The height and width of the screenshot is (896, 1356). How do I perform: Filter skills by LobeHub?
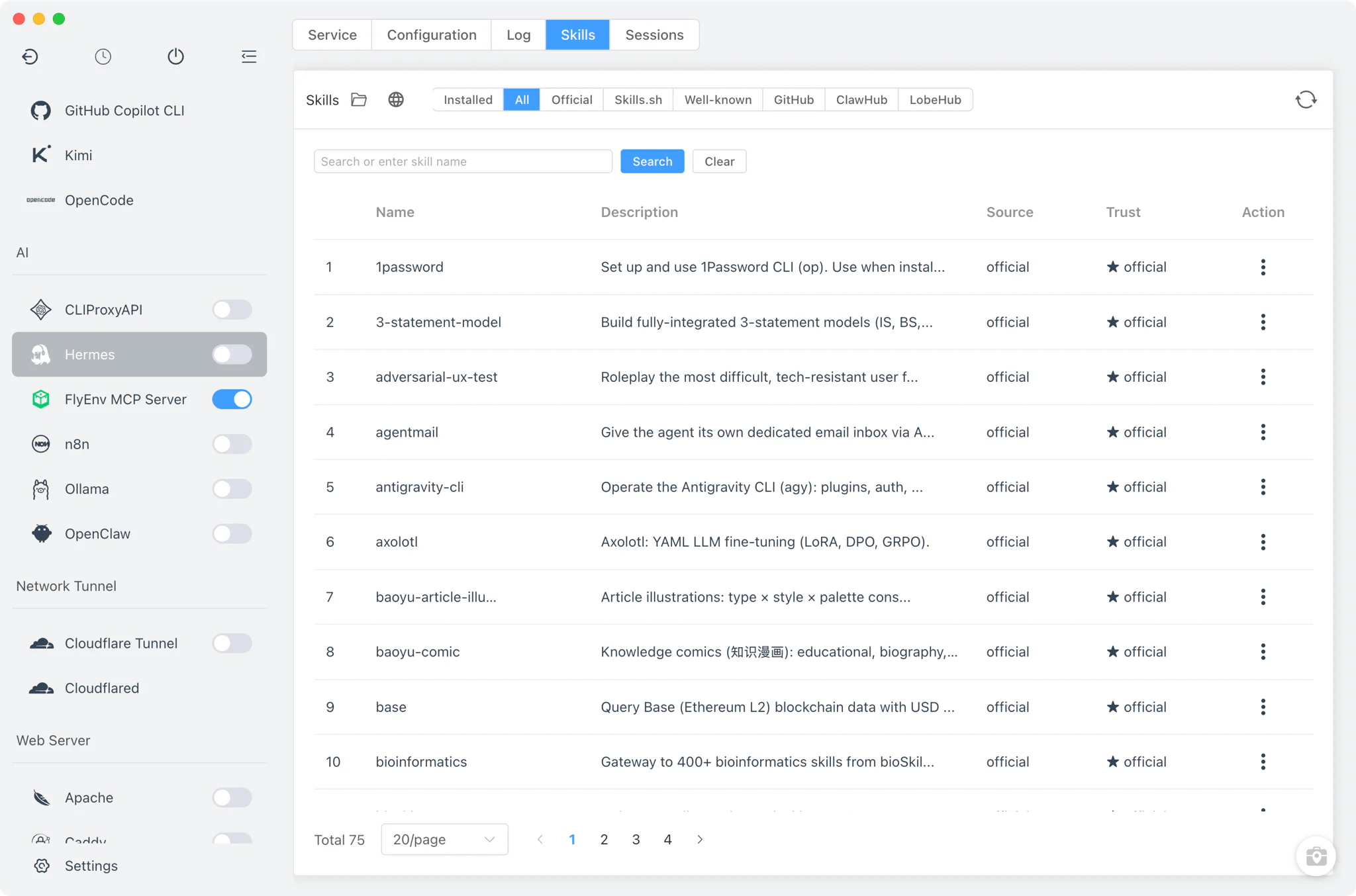point(935,100)
